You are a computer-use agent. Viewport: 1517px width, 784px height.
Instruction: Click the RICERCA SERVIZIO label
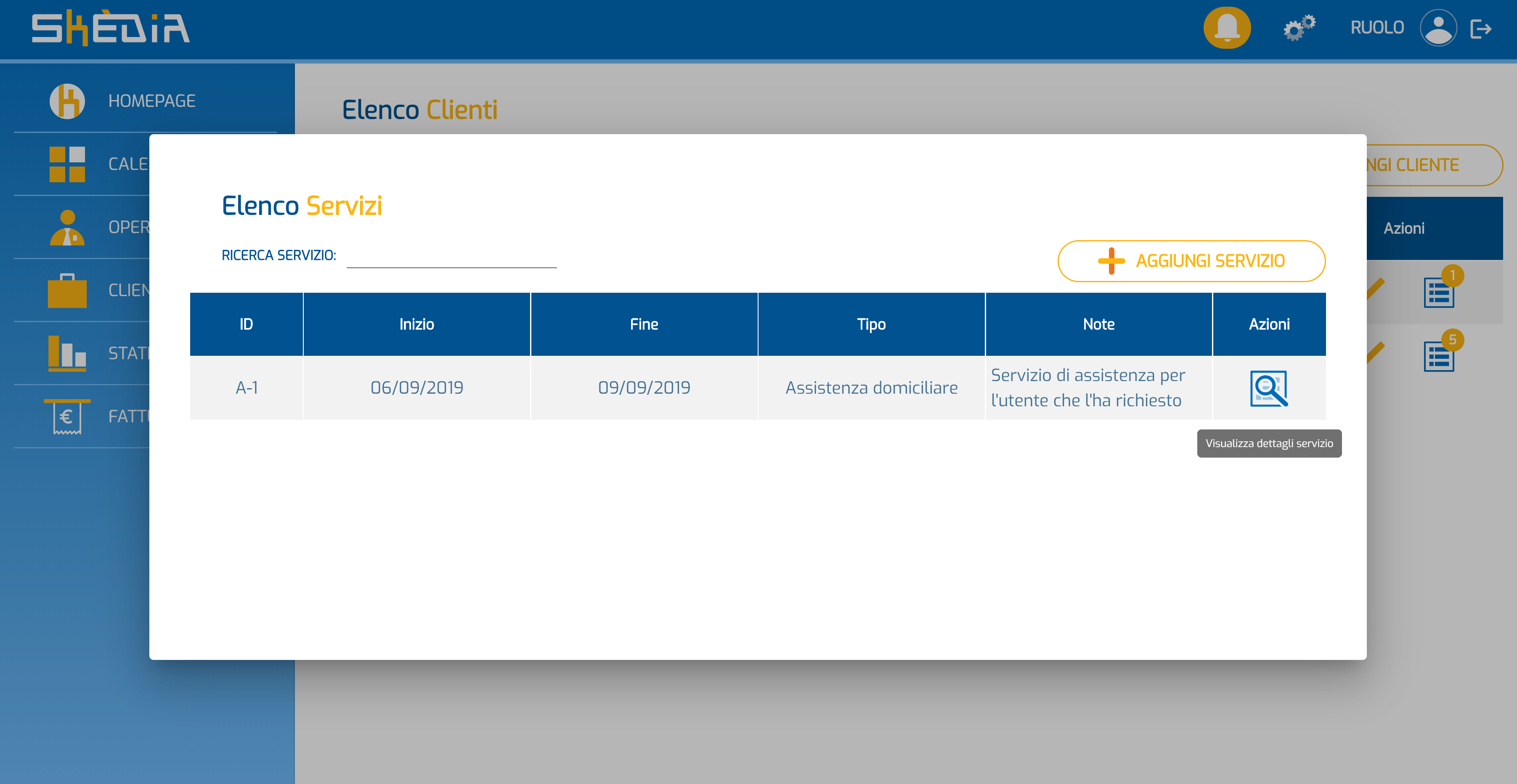[278, 255]
